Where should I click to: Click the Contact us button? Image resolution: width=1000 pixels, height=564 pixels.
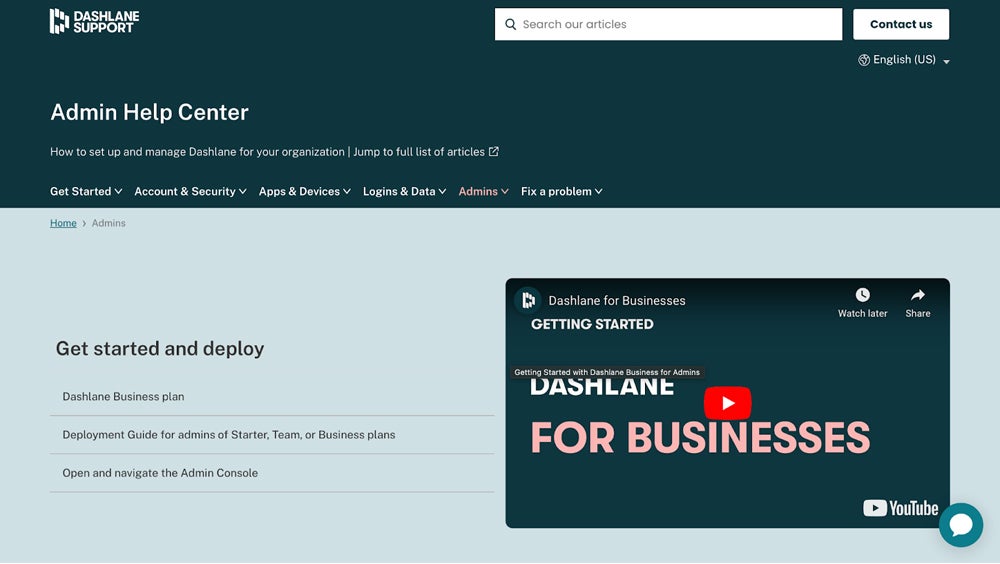click(x=900, y=25)
